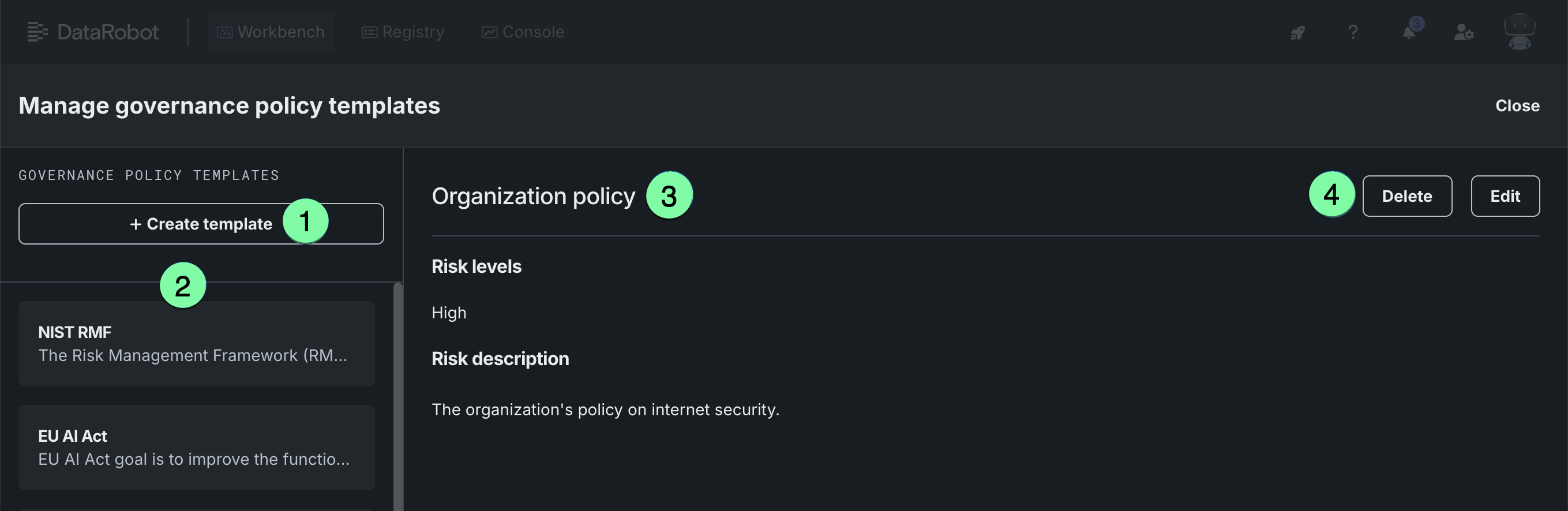This screenshot has height=511, width=1568.
Task: Click the robot profile avatar
Action: 1520,32
